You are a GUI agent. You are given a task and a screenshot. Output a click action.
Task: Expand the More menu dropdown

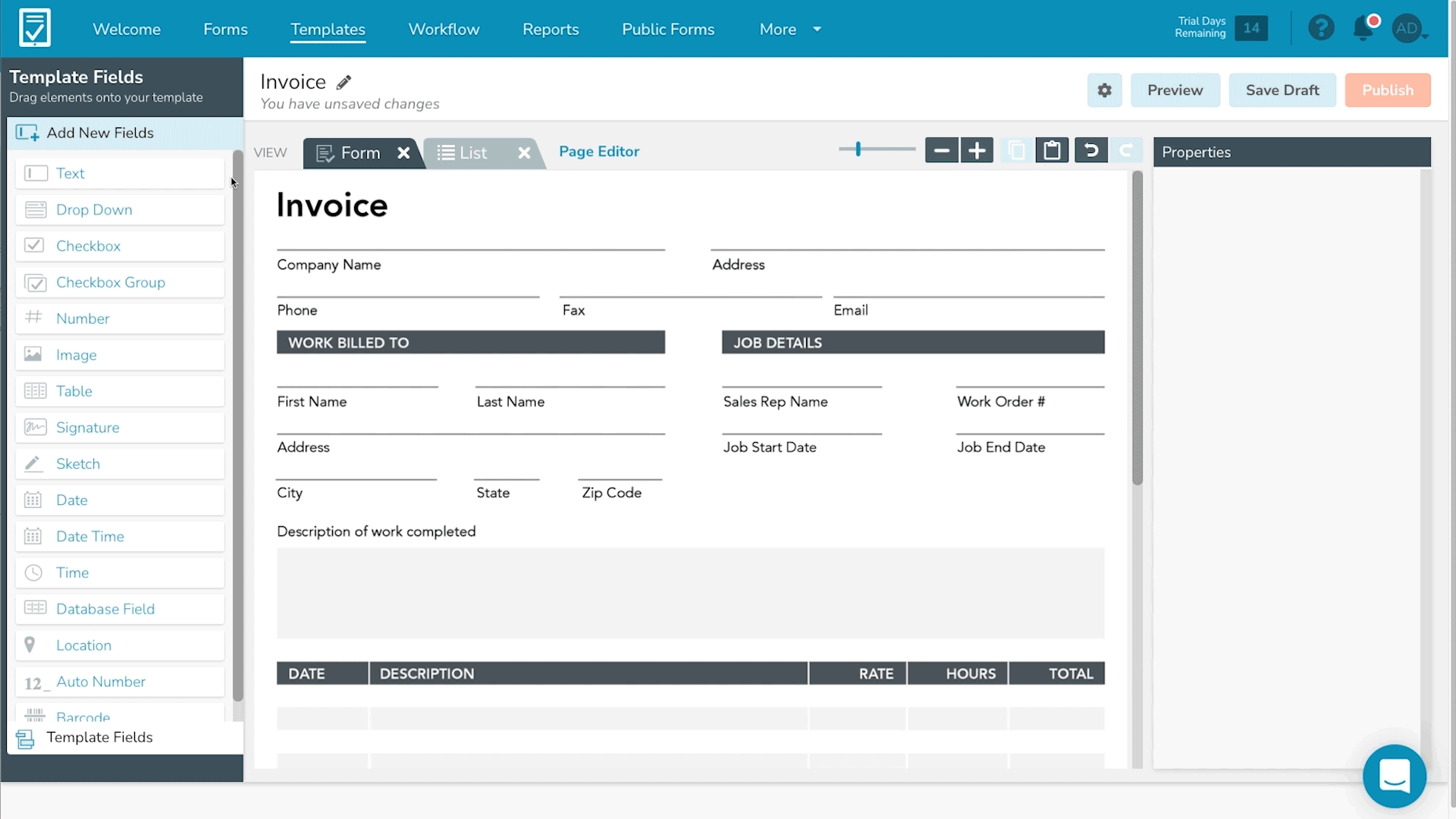(x=790, y=29)
